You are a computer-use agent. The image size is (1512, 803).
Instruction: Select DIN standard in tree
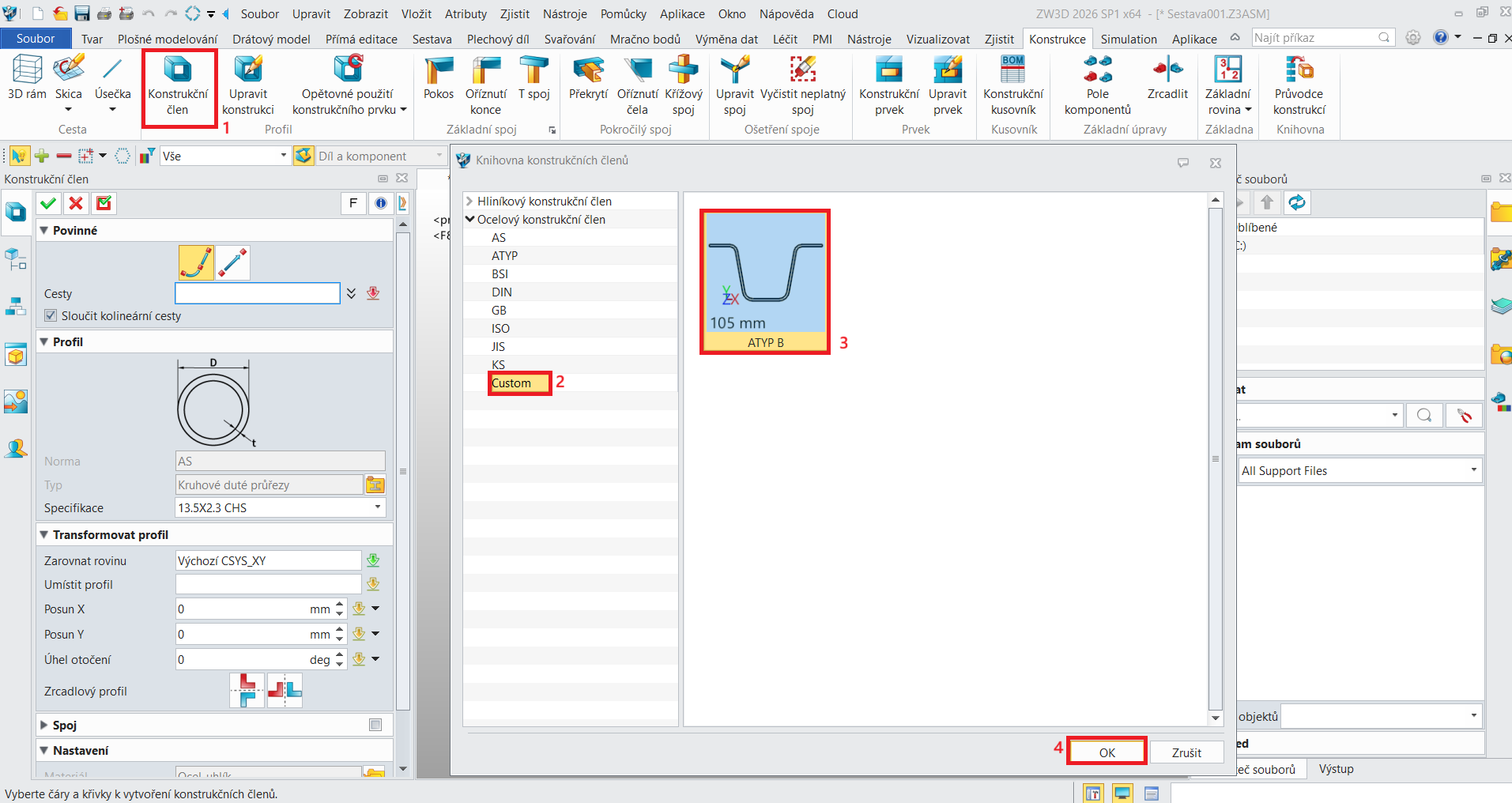pyautogui.click(x=502, y=292)
